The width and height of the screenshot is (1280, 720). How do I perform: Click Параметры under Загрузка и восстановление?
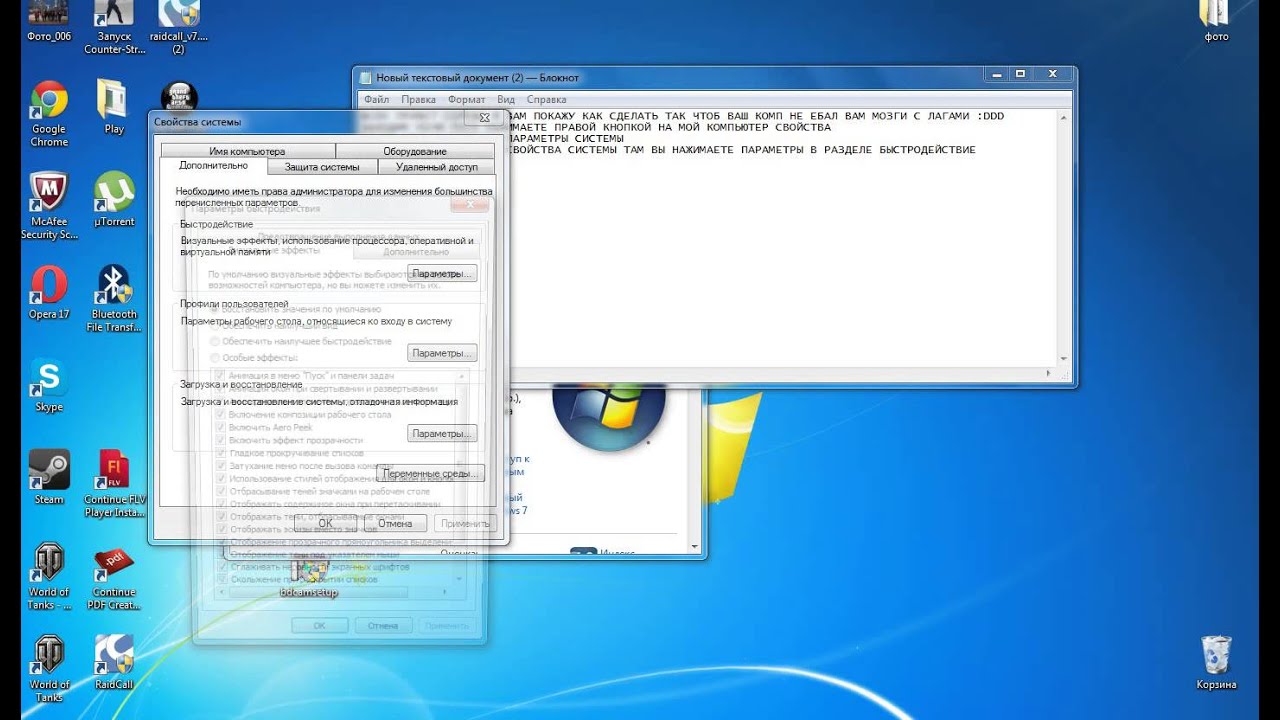tap(442, 434)
